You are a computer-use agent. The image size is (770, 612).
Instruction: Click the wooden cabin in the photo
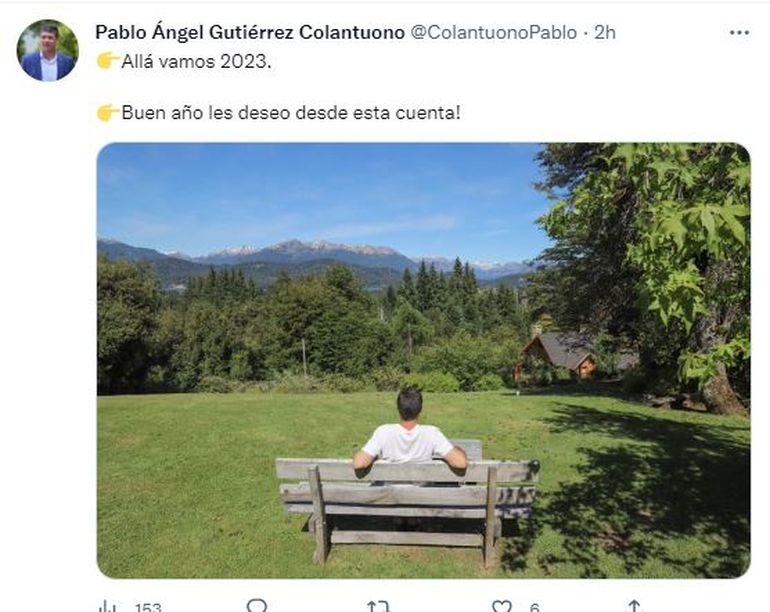[x=560, y=355]
